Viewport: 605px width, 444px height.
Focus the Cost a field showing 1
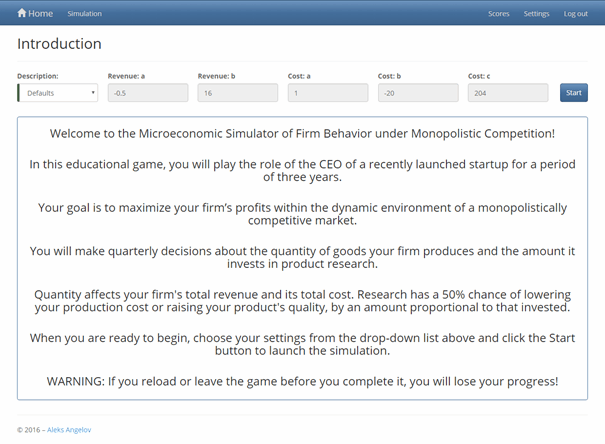click(328, 93)
